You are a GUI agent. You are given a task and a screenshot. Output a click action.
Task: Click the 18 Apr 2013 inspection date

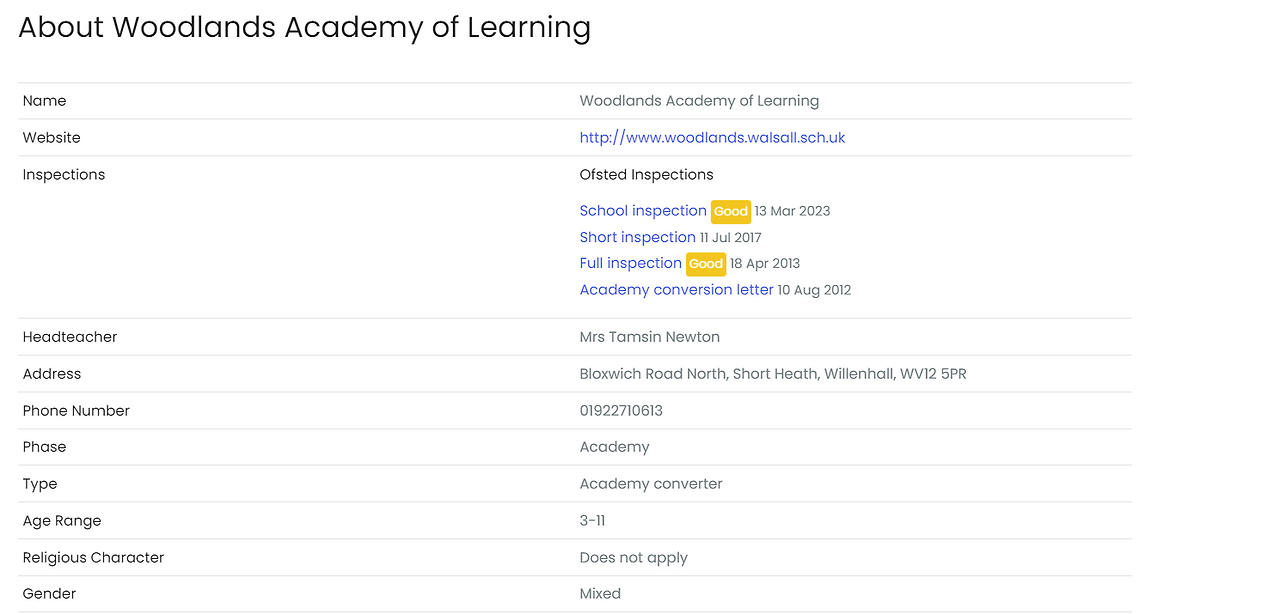[765, 264]
